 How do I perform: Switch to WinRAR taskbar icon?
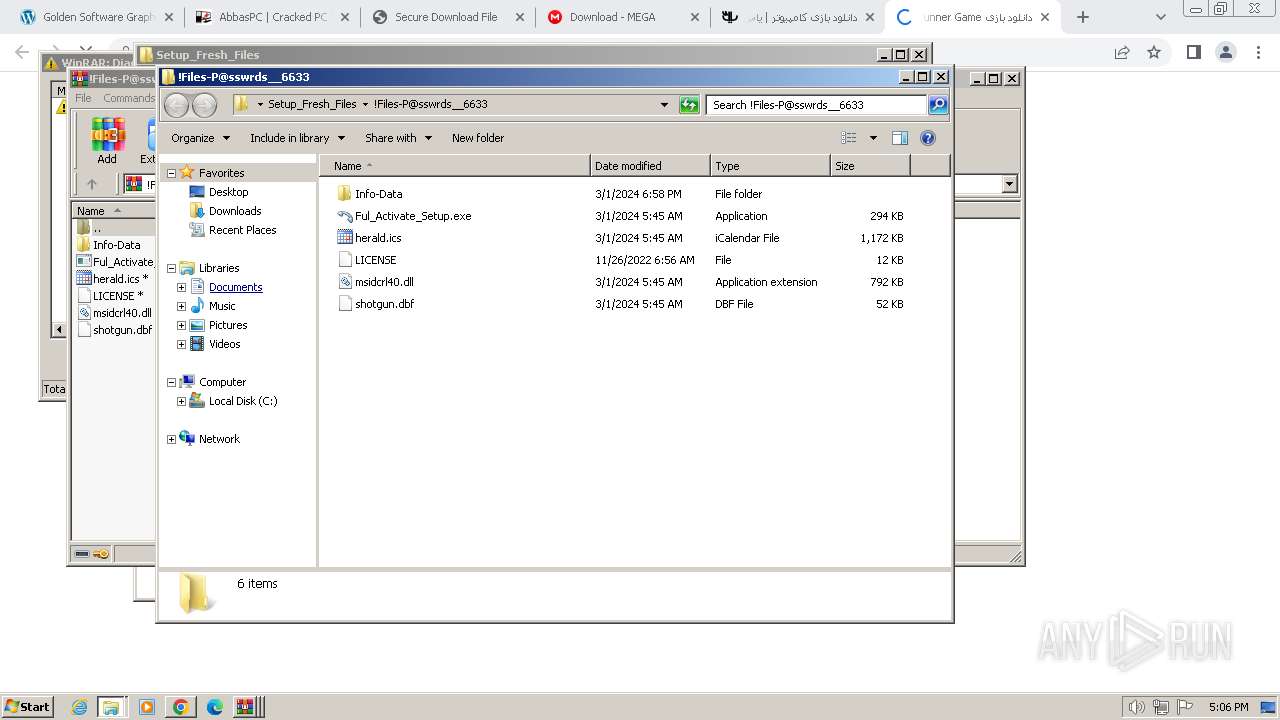pyautogui.click(x=246, y=707)
